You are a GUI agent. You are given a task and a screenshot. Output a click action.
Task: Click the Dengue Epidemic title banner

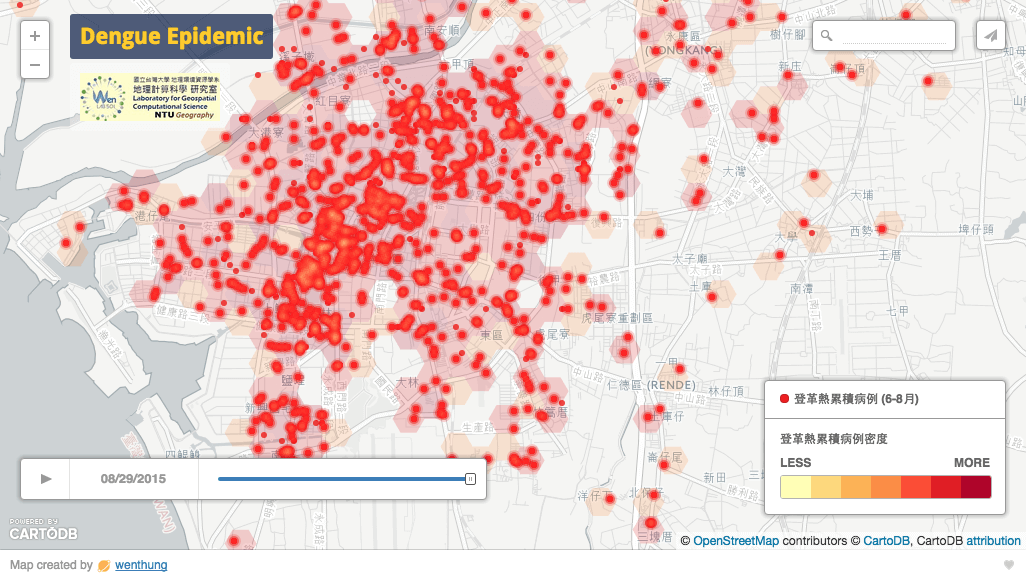click(x=171, y=37)
